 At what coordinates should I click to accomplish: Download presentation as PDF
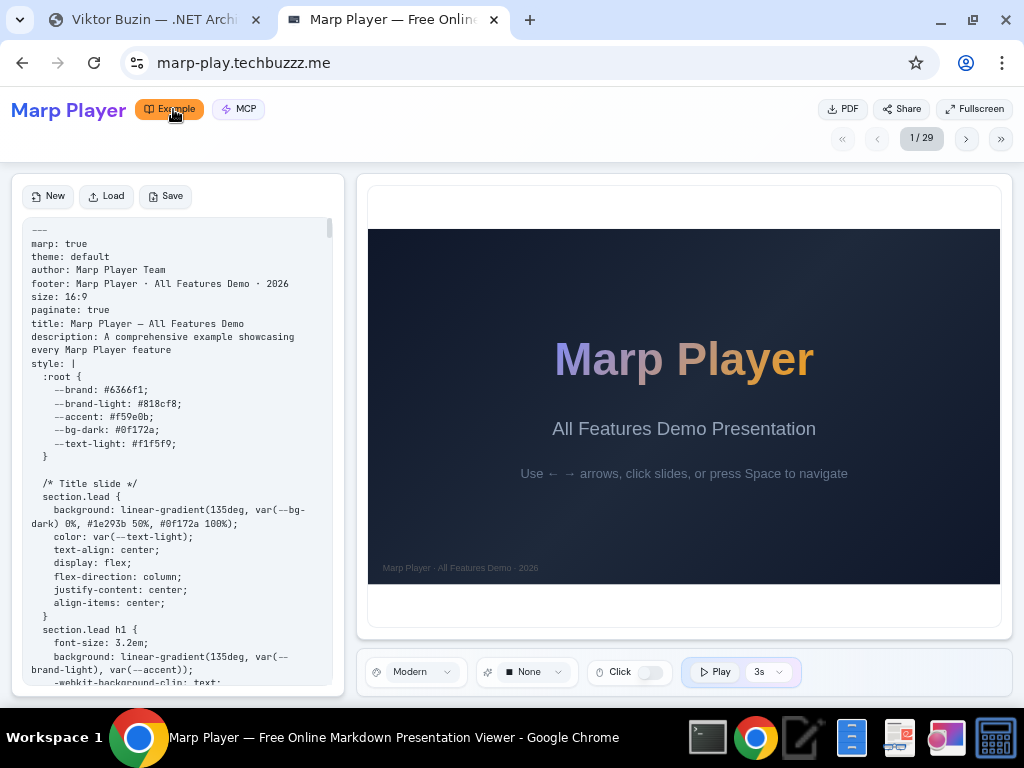[842, 109]
